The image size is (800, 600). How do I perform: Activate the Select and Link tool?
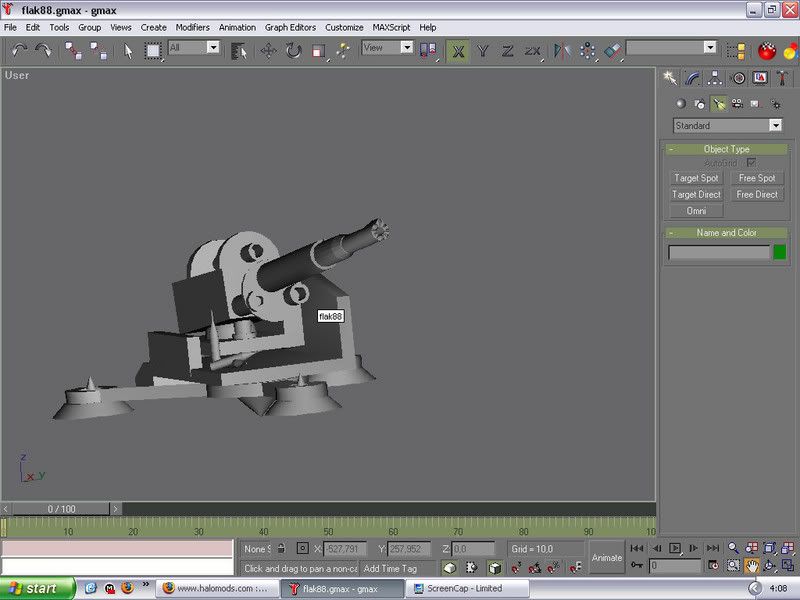coord(73,51)
